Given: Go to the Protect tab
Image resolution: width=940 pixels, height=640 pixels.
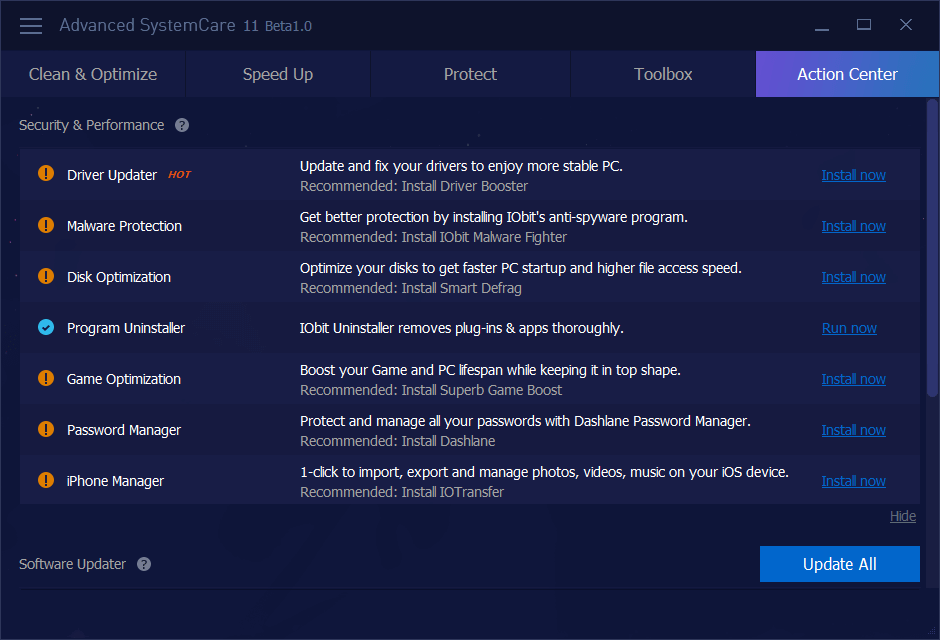Looking at the screenshot, I should (471, 74).
